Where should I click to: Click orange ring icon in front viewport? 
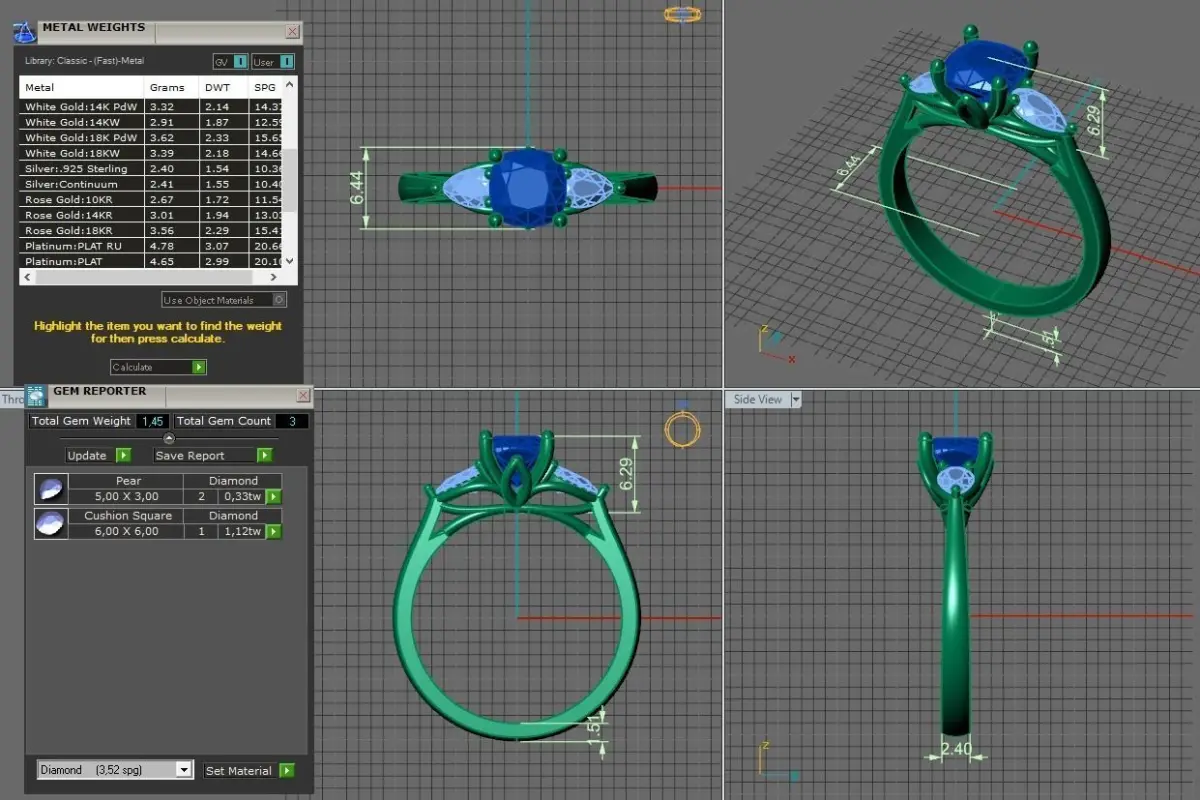[x=682, y=430]
